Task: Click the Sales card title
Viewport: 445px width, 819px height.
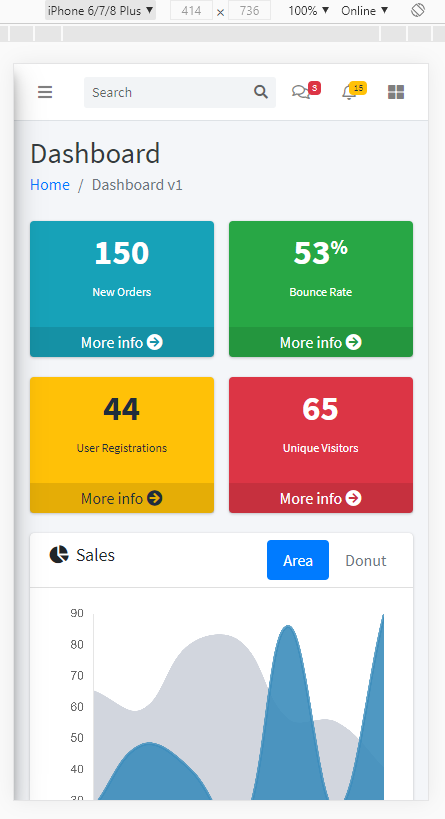Action: click(96, 555)
